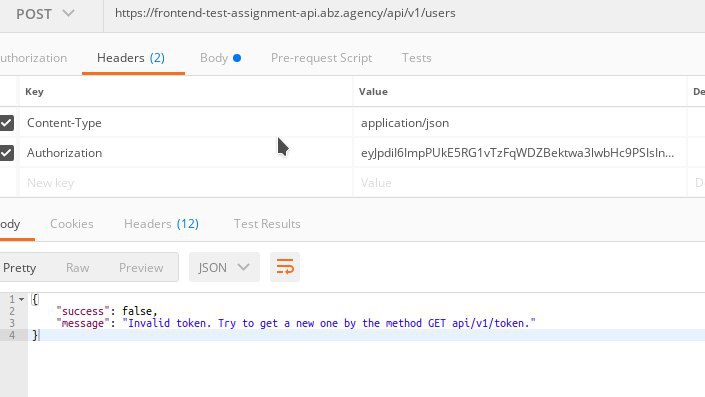Open the Test Results tab
Viewport: 705px width, 397px height.
267,224
